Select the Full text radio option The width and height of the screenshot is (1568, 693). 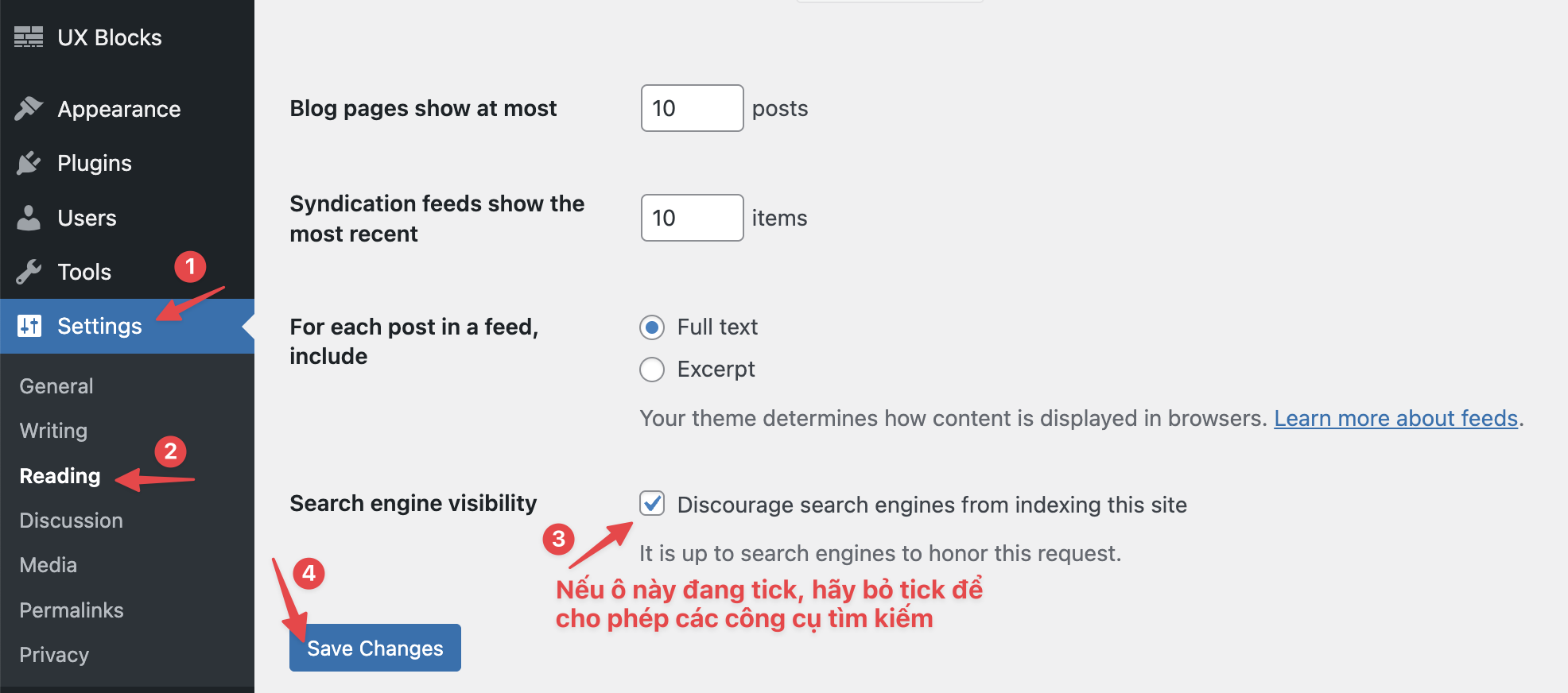[651, 327]
